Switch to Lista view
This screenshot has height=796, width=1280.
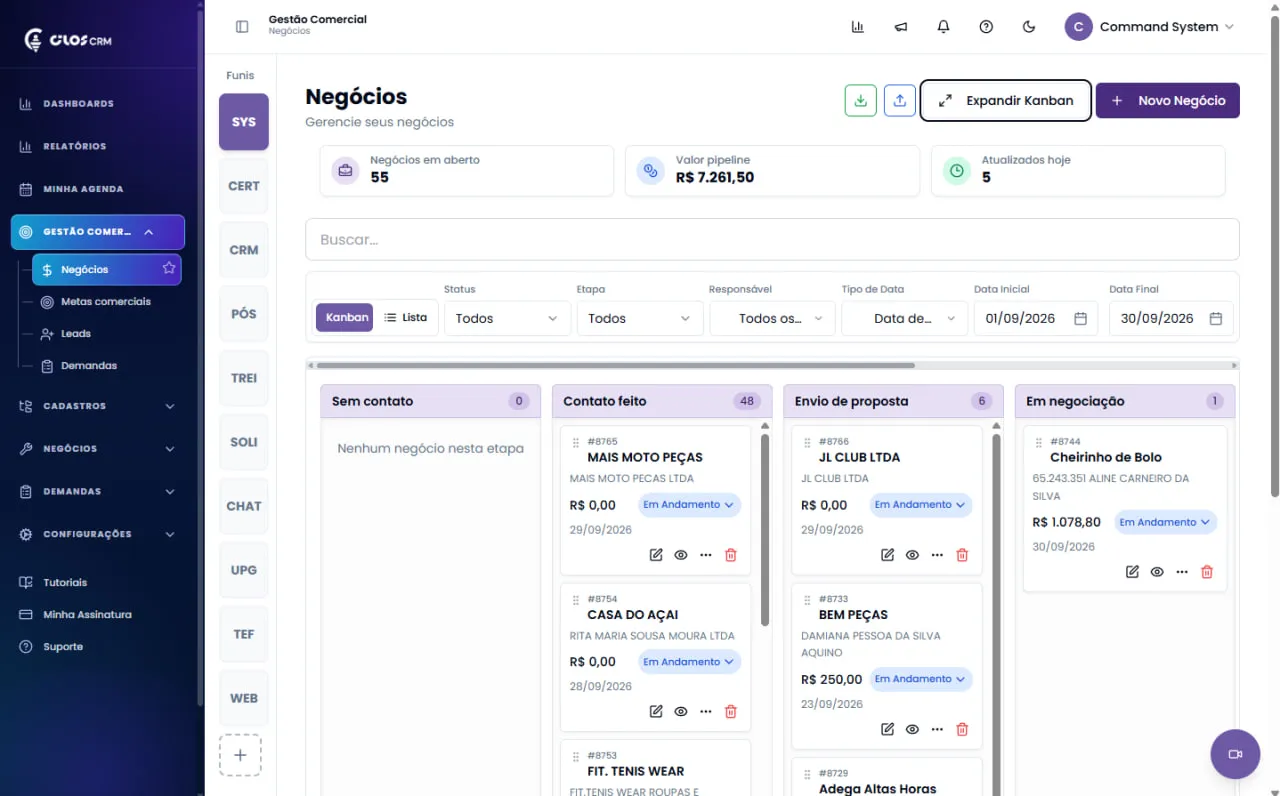click(x=405, y=317)
